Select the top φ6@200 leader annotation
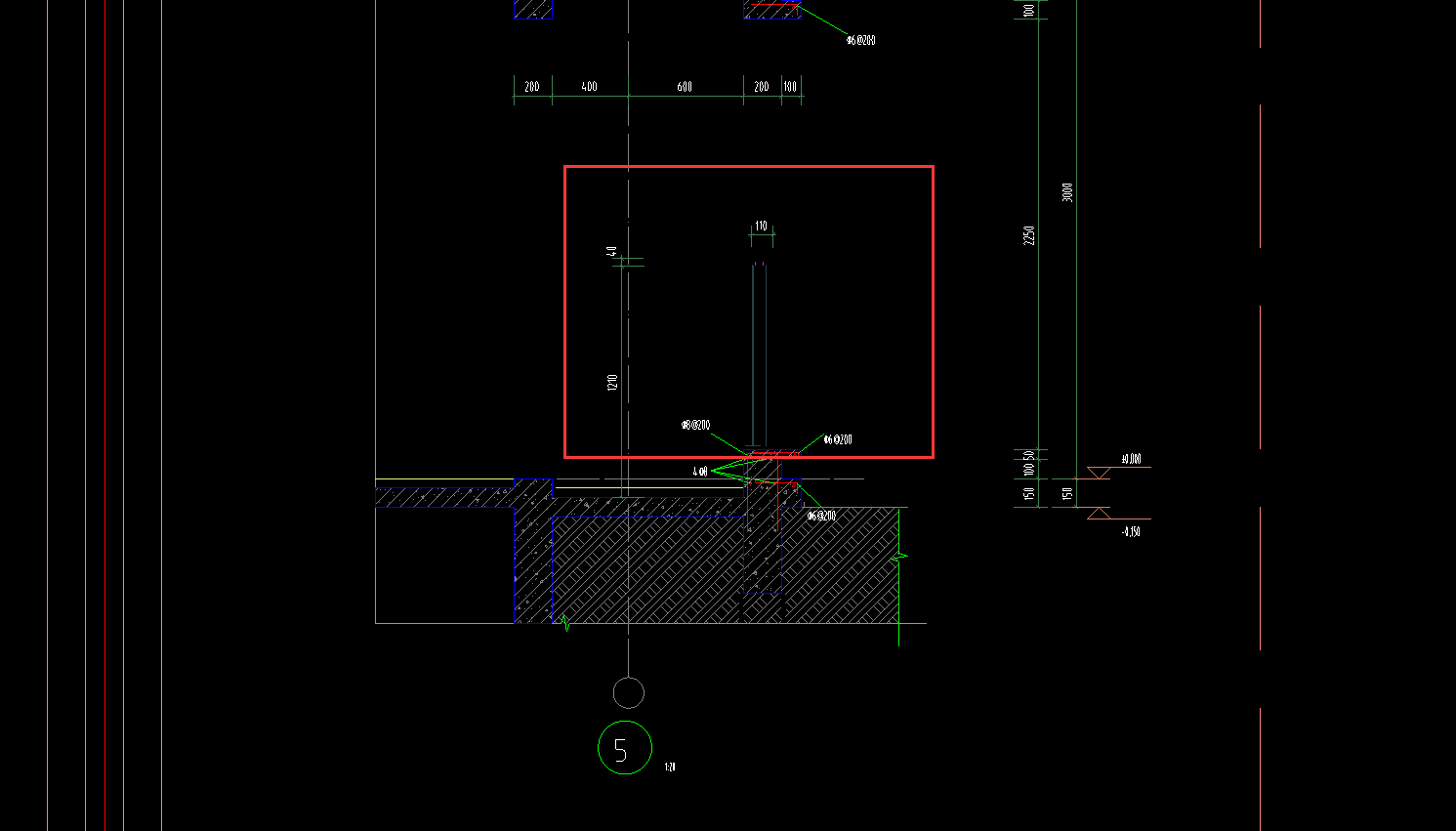The image size is (1456, 831). (x=861, y=40)
